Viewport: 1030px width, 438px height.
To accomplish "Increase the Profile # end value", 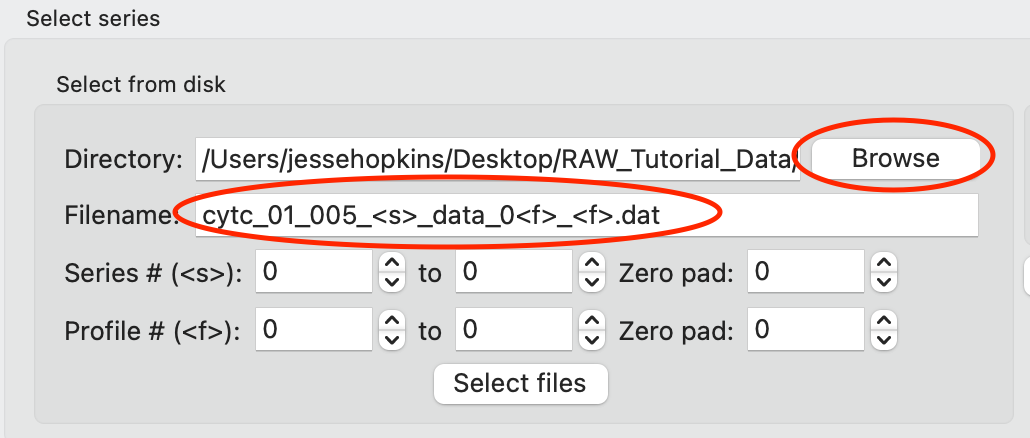I will 592,320.
